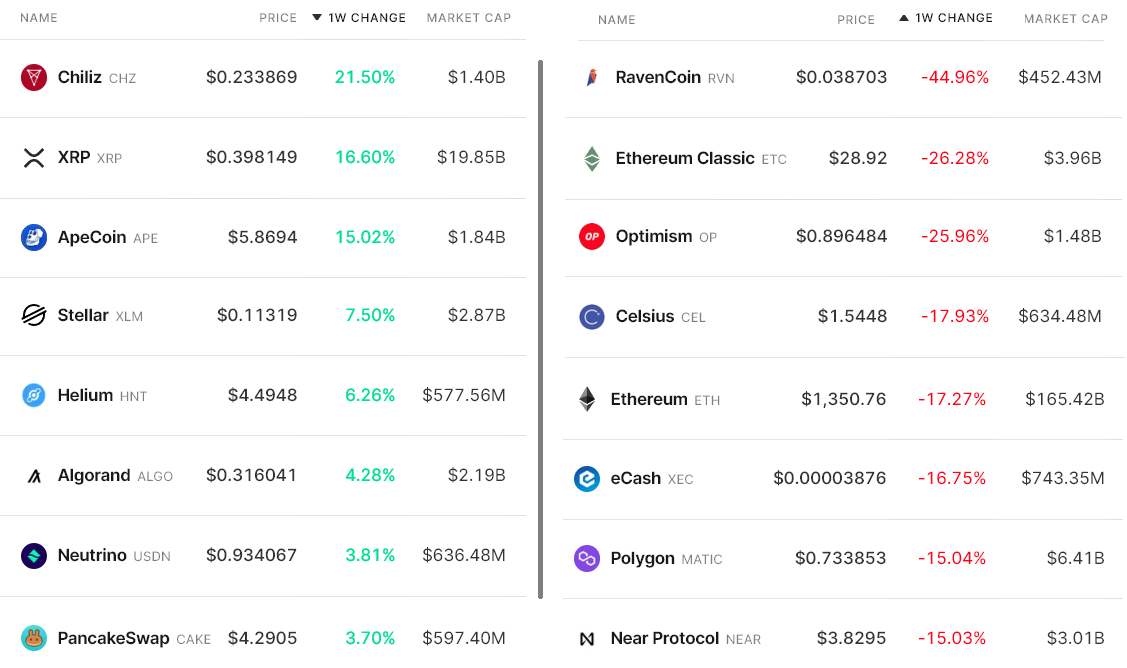Screen dimensions: 1127x668
Task: Click the Chiliz coin logo icon
Action: pyautogui.click(x=34, y=77)
